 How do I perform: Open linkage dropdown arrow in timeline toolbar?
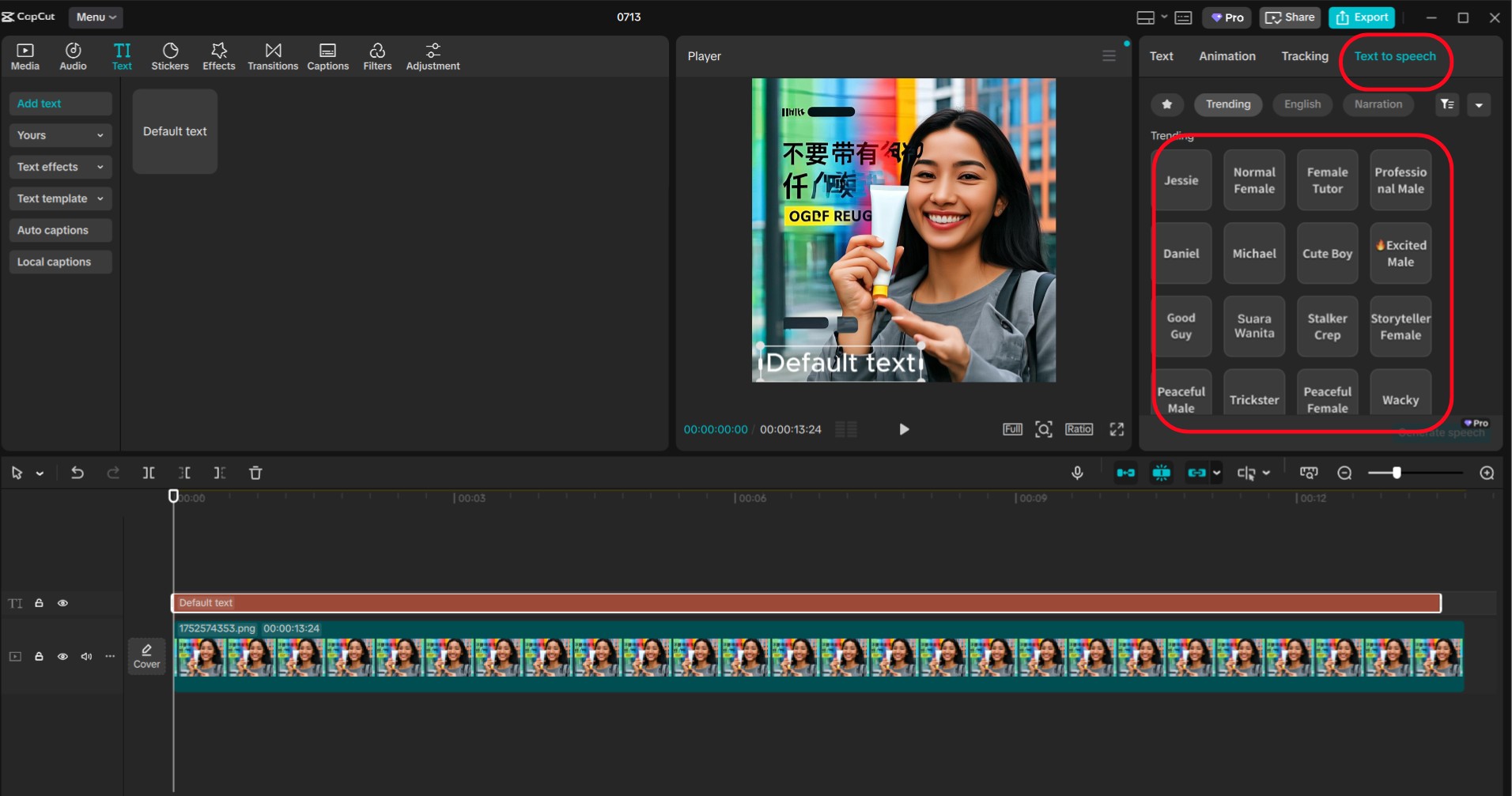coord(1216,473)
